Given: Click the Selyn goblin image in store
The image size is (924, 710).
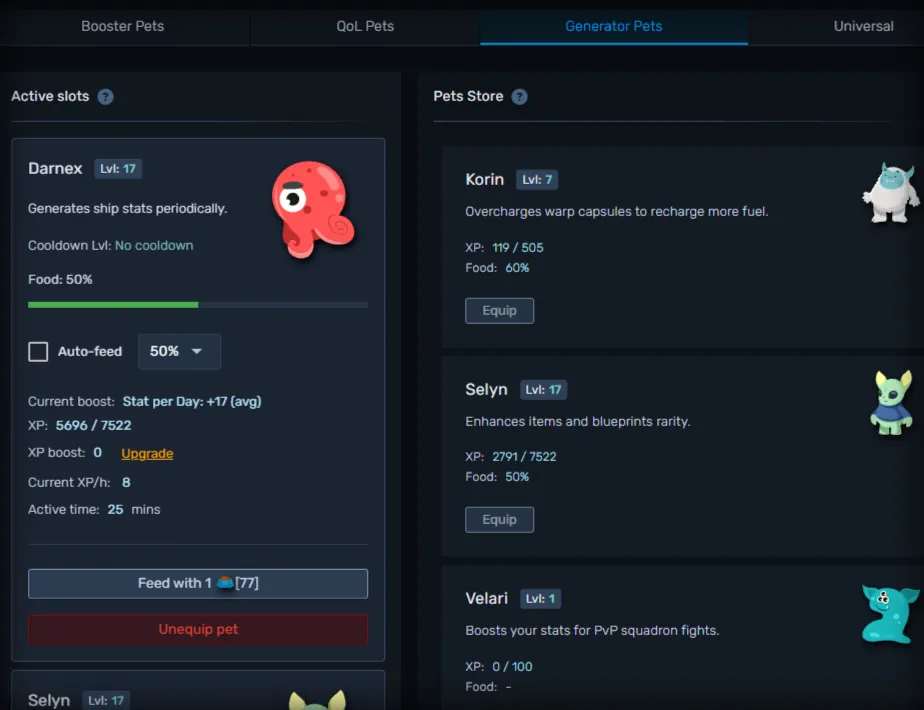Looking at the screenshot, I should [892, 403].
